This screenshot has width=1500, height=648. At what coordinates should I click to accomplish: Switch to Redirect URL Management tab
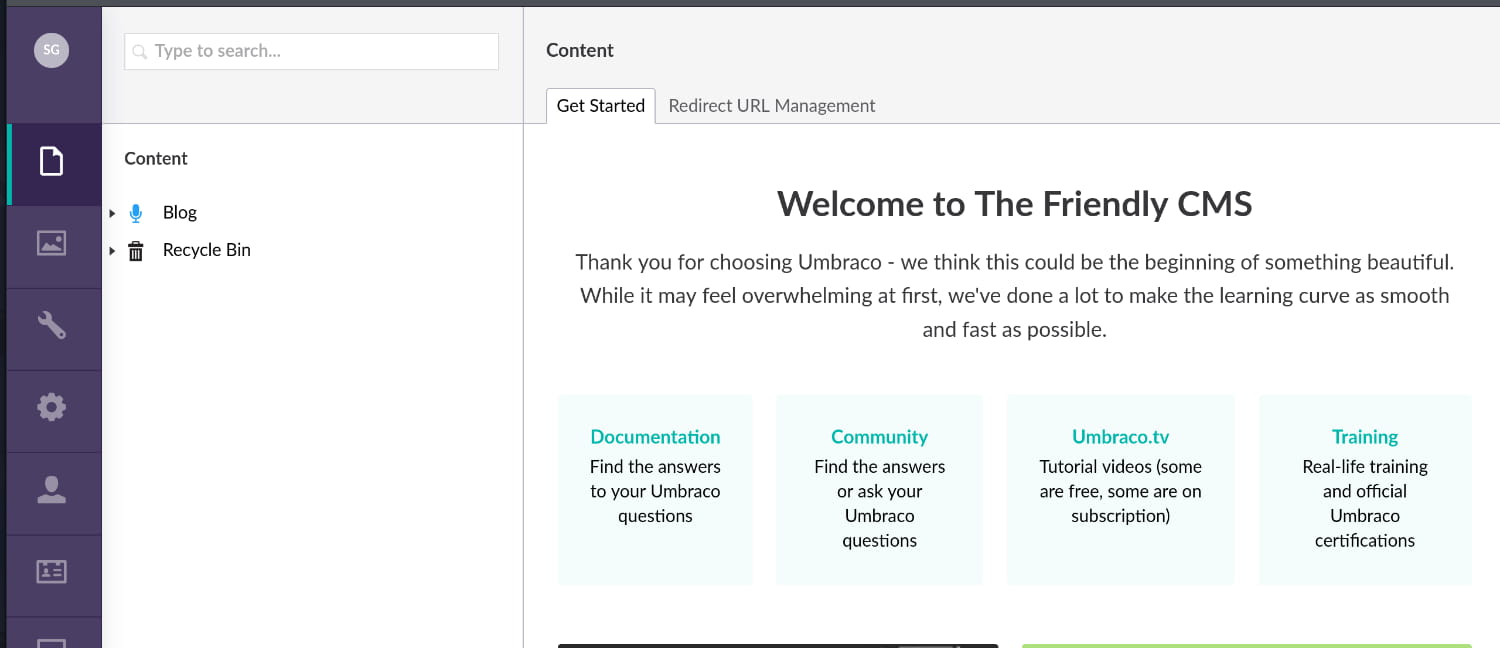tap(771, 106)
